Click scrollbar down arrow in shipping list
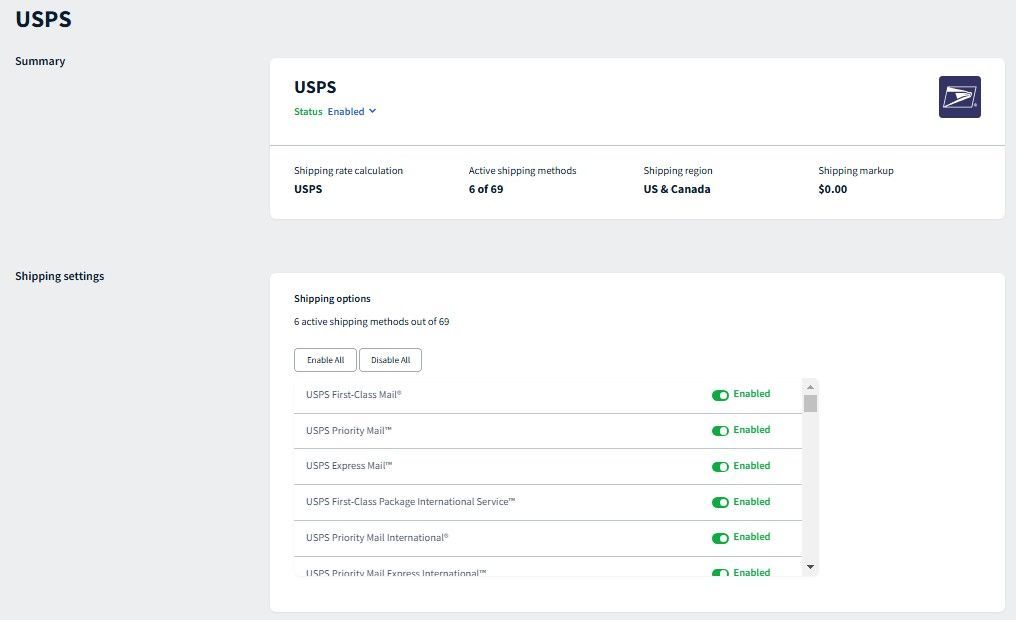This screenshot has height=620, width=1016. coord(810,567)
